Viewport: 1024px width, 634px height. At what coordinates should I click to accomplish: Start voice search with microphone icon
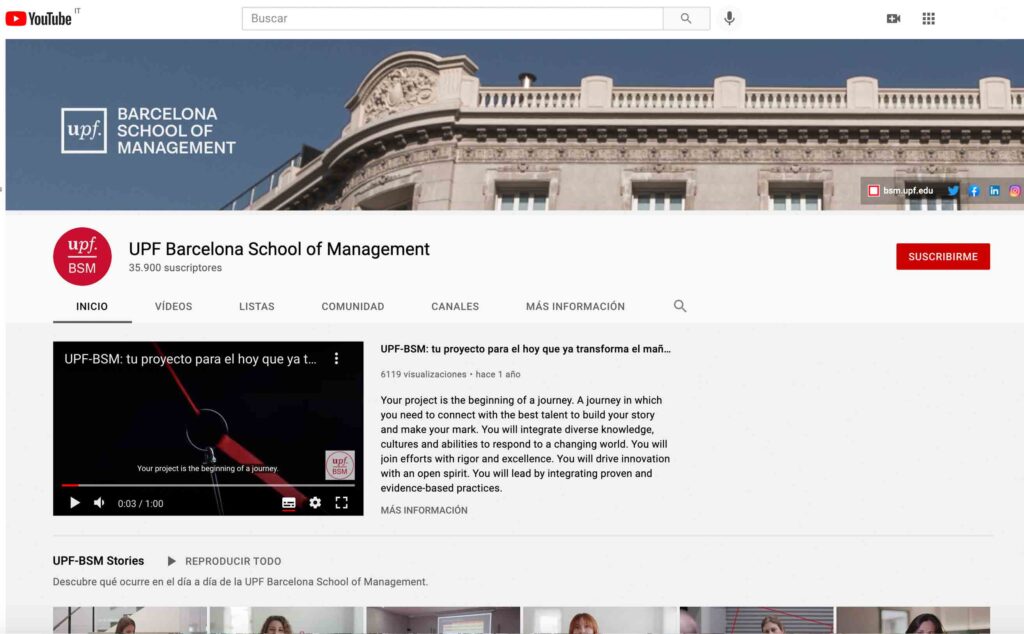[x=729, y=18]
